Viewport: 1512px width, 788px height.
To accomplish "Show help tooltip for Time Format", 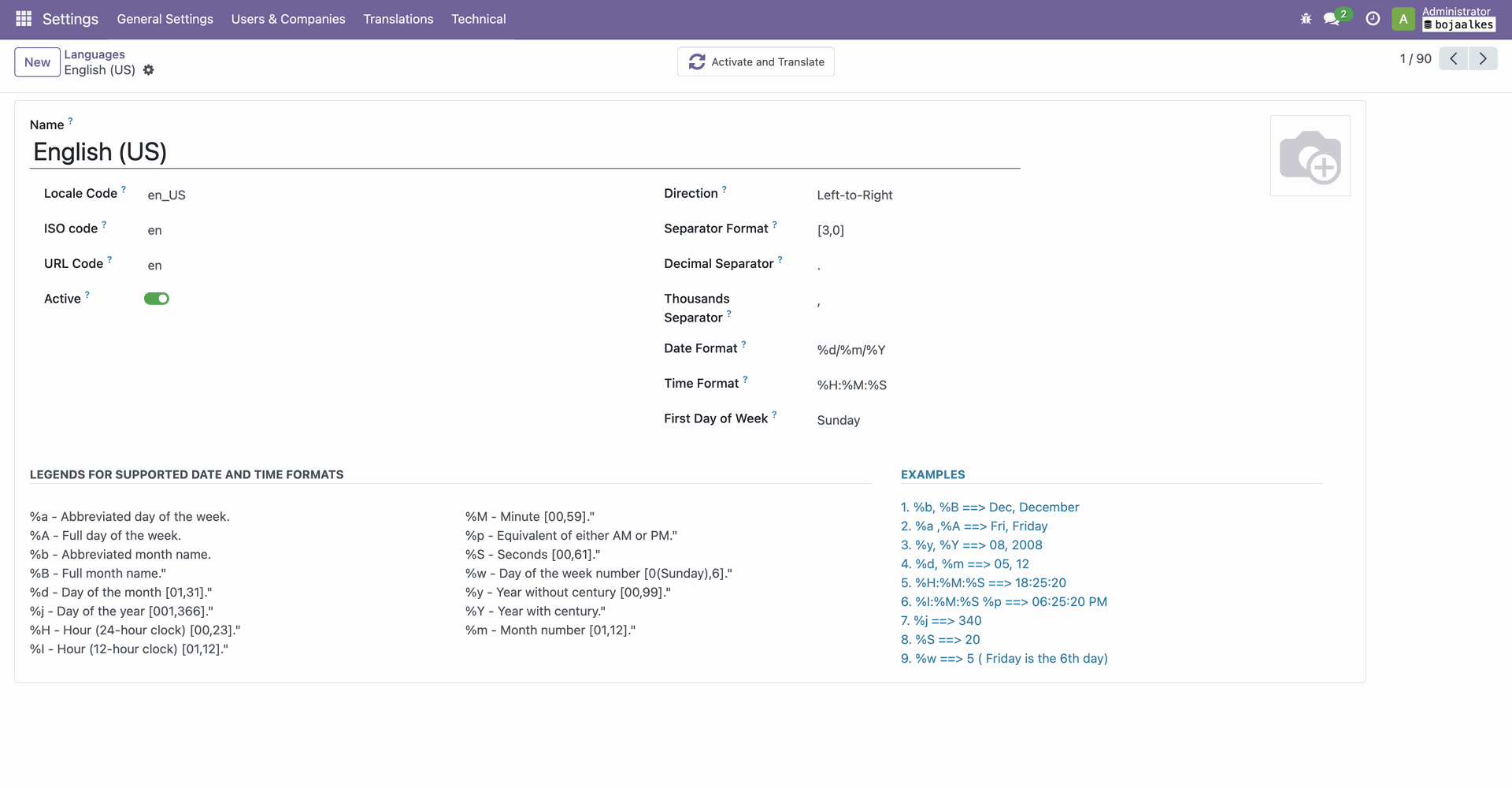I will [x=745, y=379].
